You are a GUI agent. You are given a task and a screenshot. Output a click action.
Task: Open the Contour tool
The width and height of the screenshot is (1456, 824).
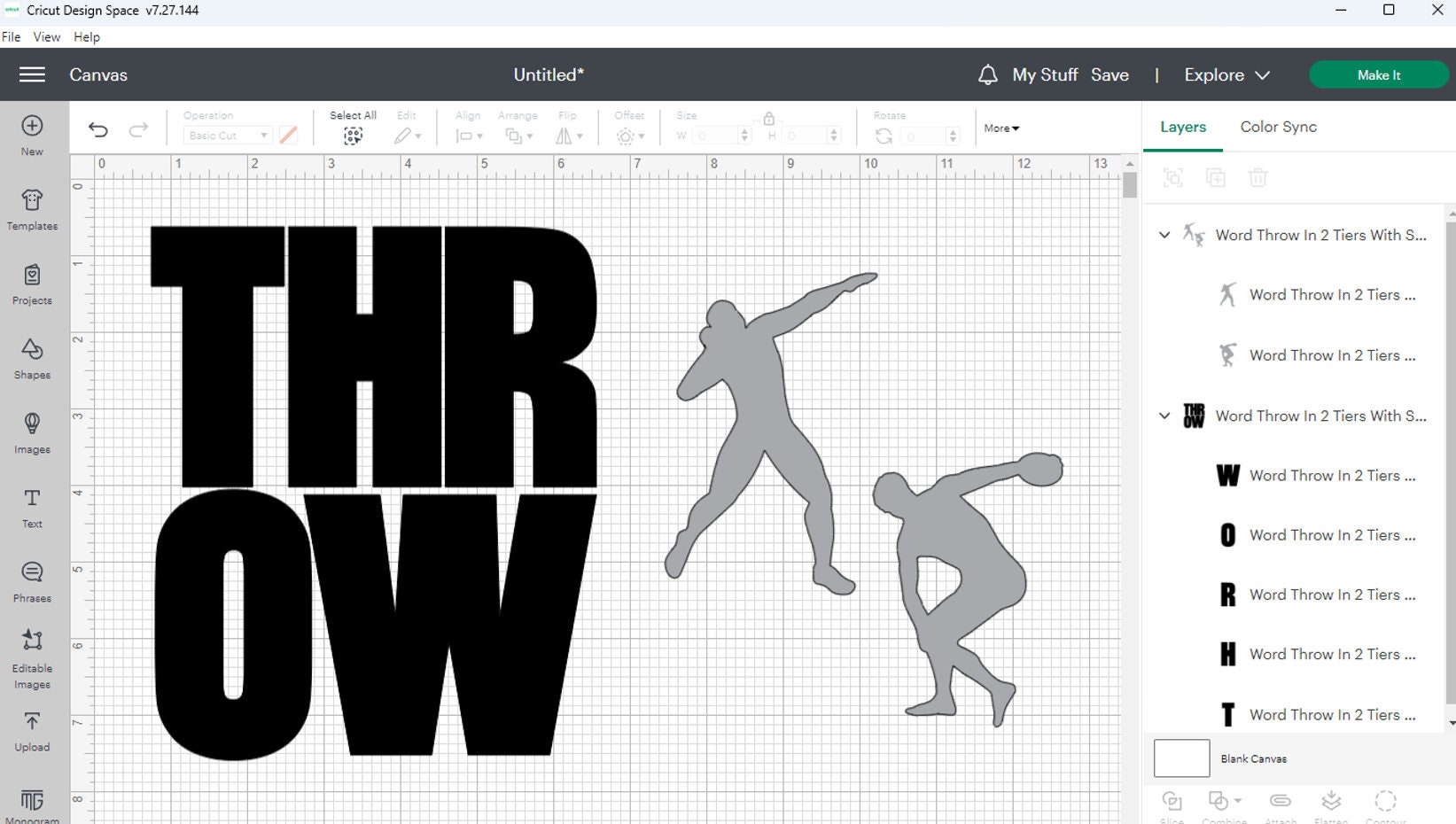(x=1385, y=802)
